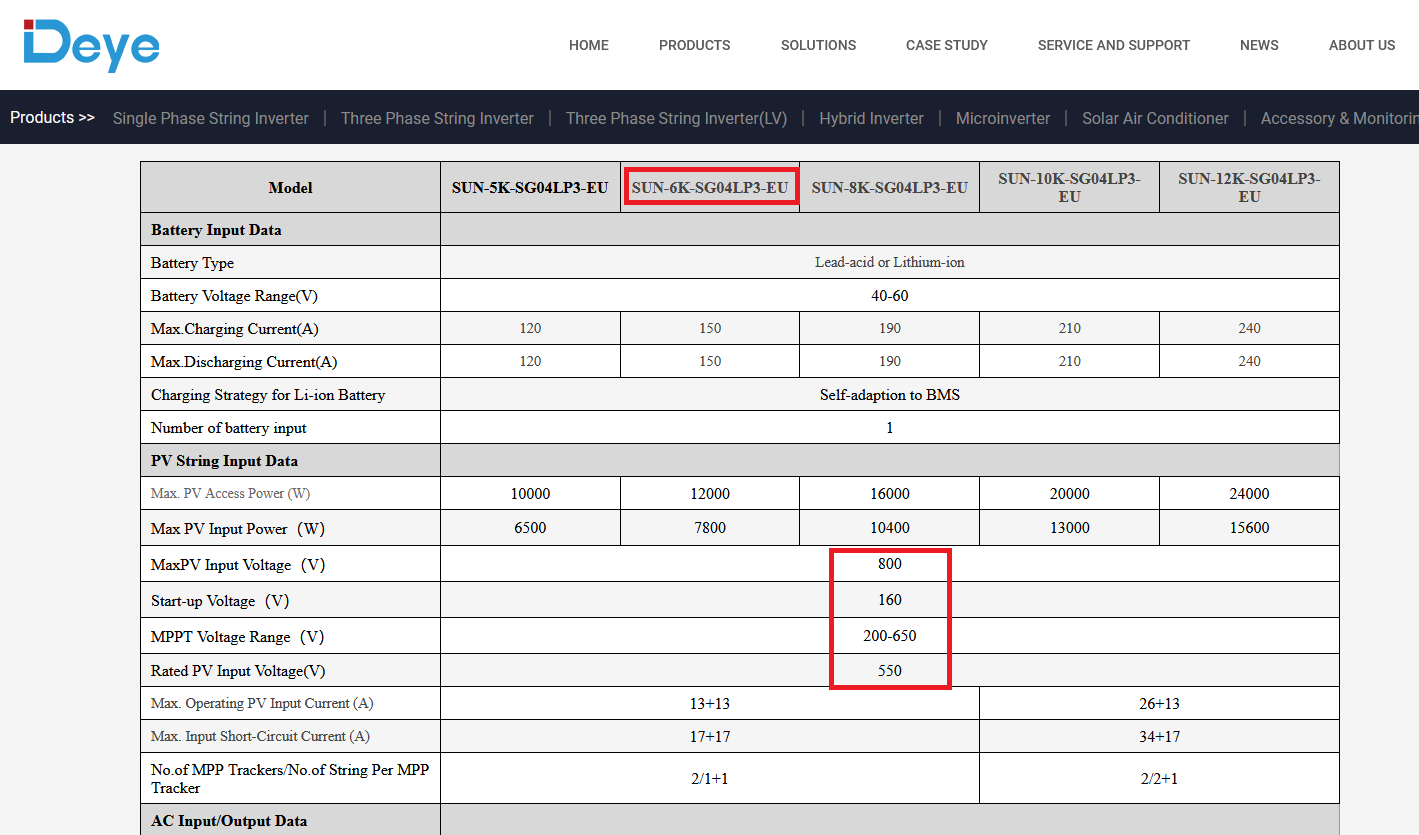1419x835 pixels.
Task: Click the 10400 input power cell
Action: (x=890, y=528)
